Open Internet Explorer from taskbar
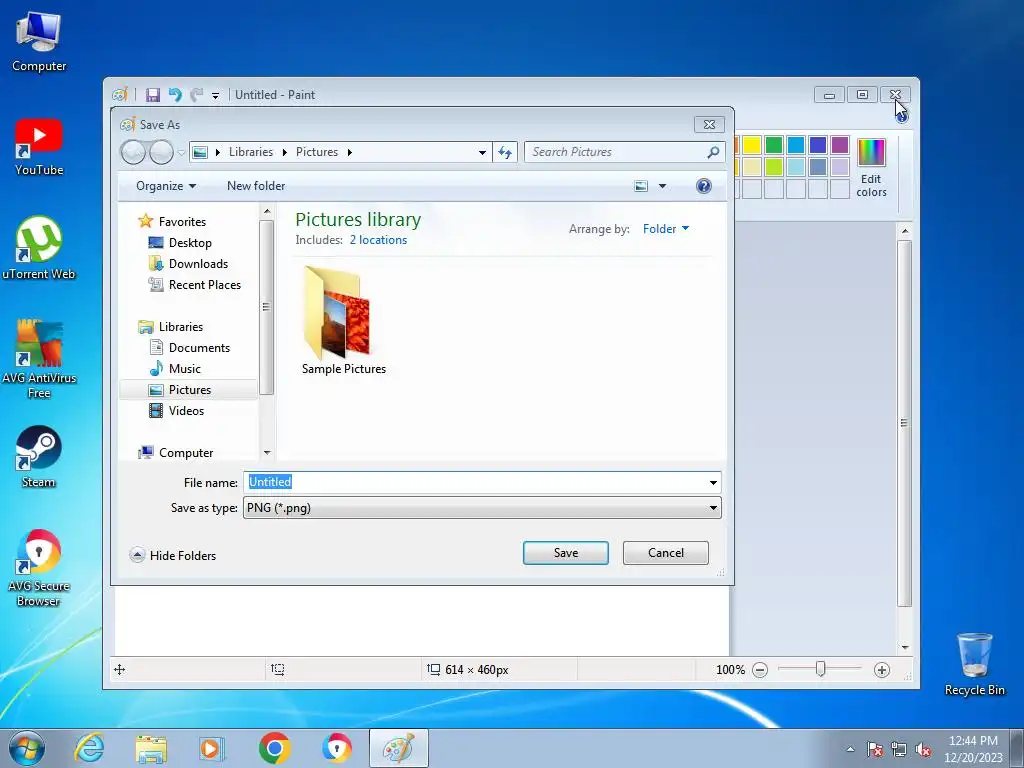Viewport: 1024px width, 768px height. click(89, 748)
